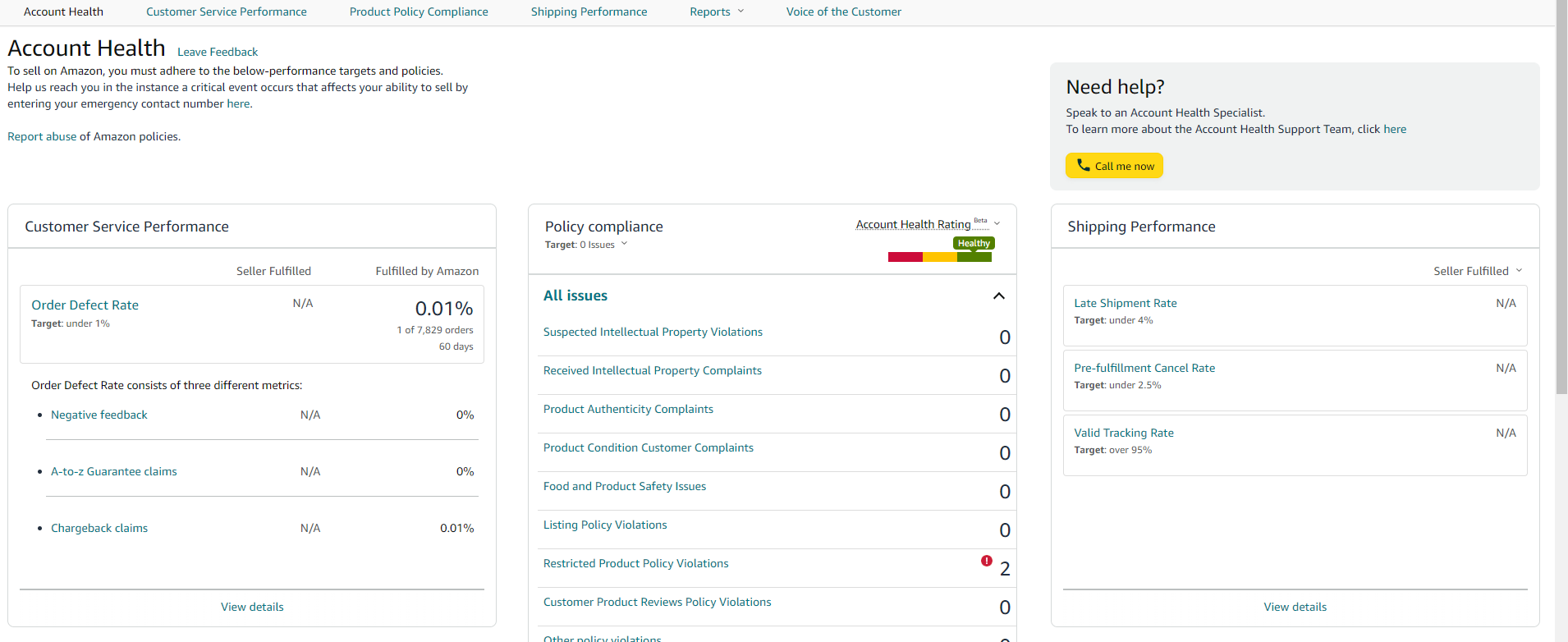Click the 'Seller Fulfilled' column header in Customer Service

pos(273,271)
